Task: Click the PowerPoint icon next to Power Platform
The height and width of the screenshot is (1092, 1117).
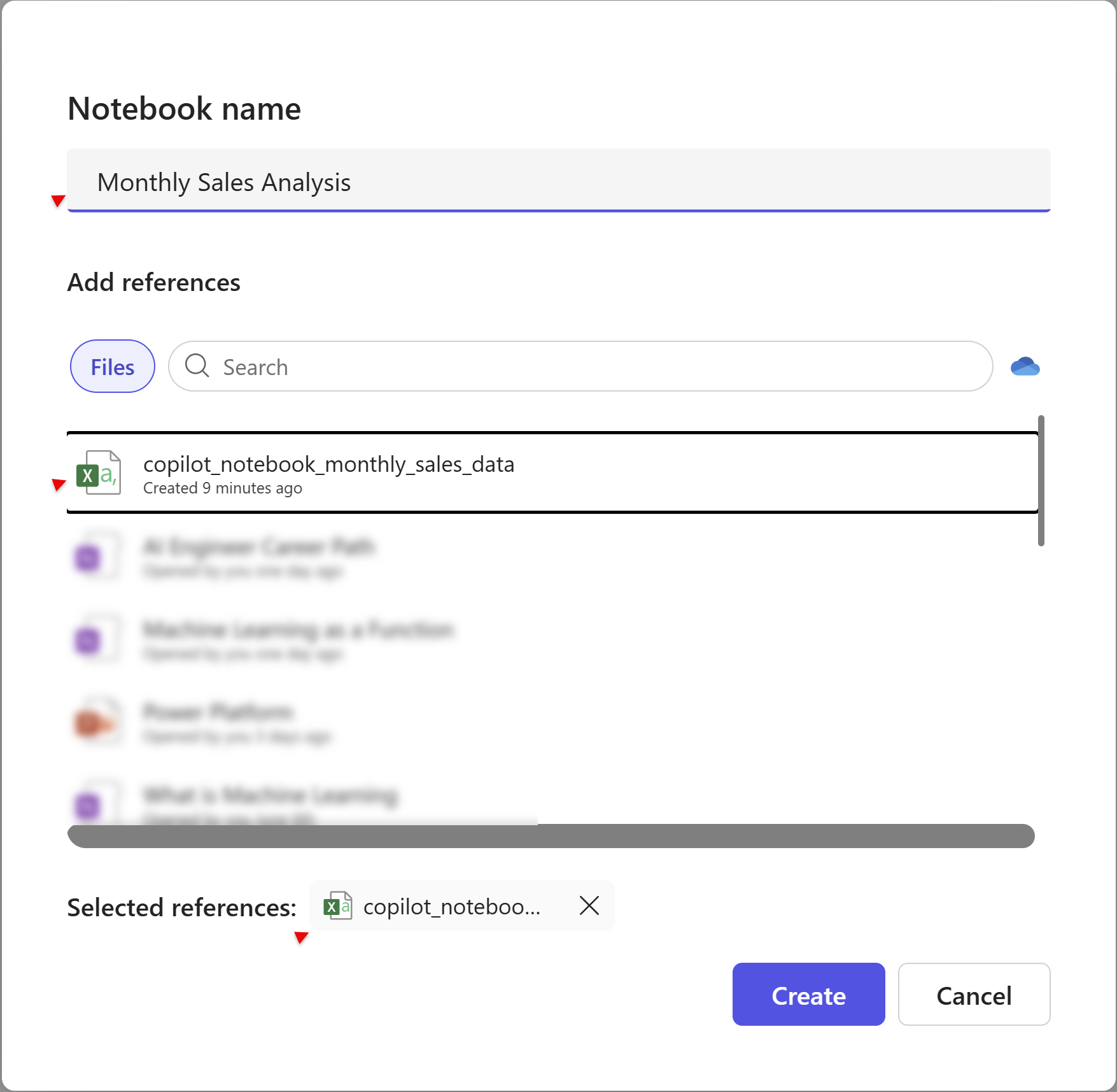Action: 97,721
